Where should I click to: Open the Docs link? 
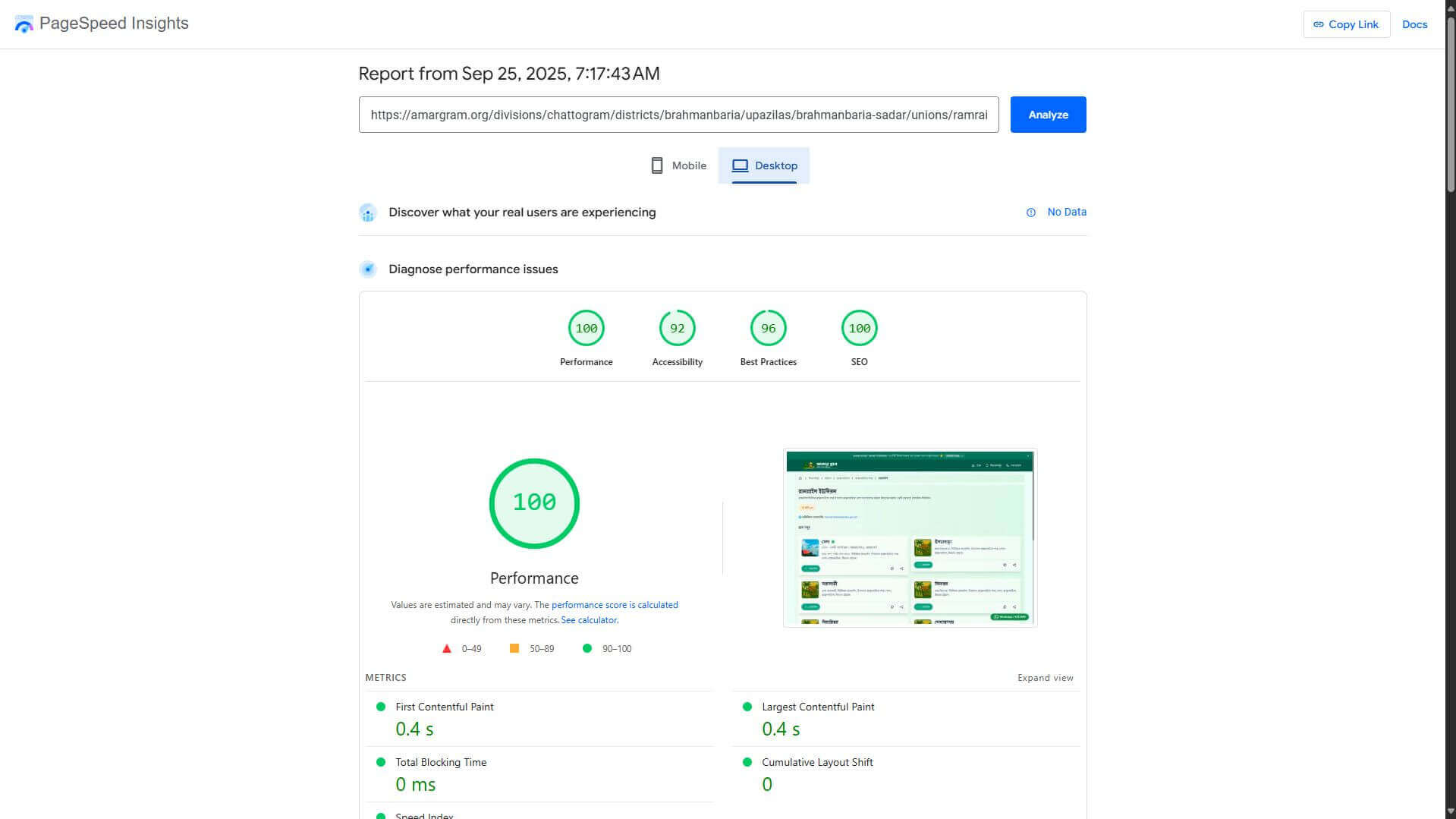click(1414, 24)
